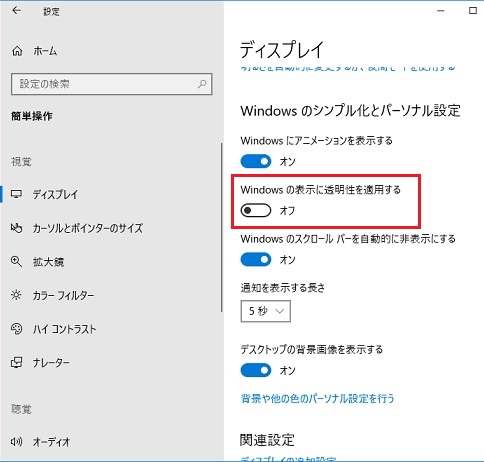Click the 視覚 category label
This screenshot has width=484, height=462.
click(21, 162)
